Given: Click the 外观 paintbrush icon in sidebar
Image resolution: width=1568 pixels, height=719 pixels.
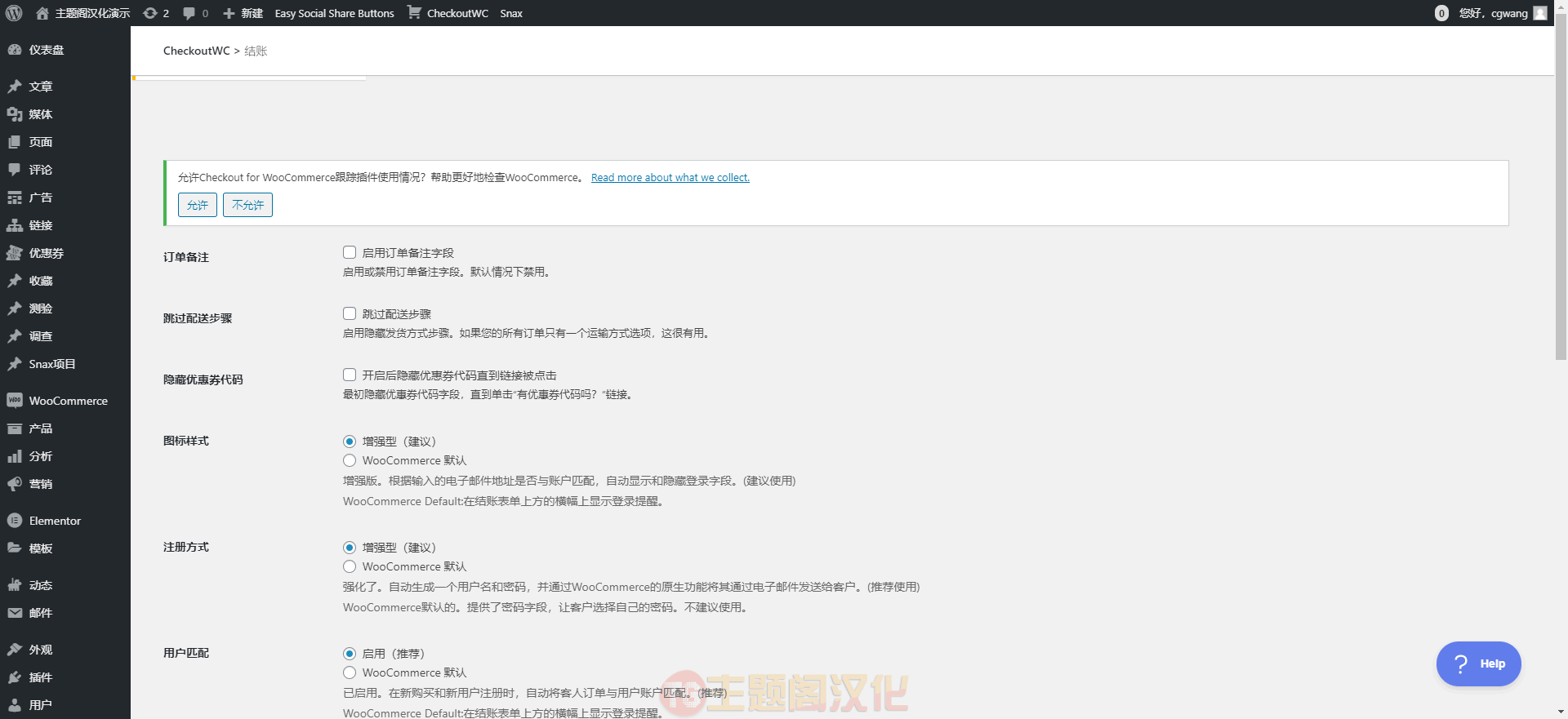Looking at the screenshot, I should (15, 650).
